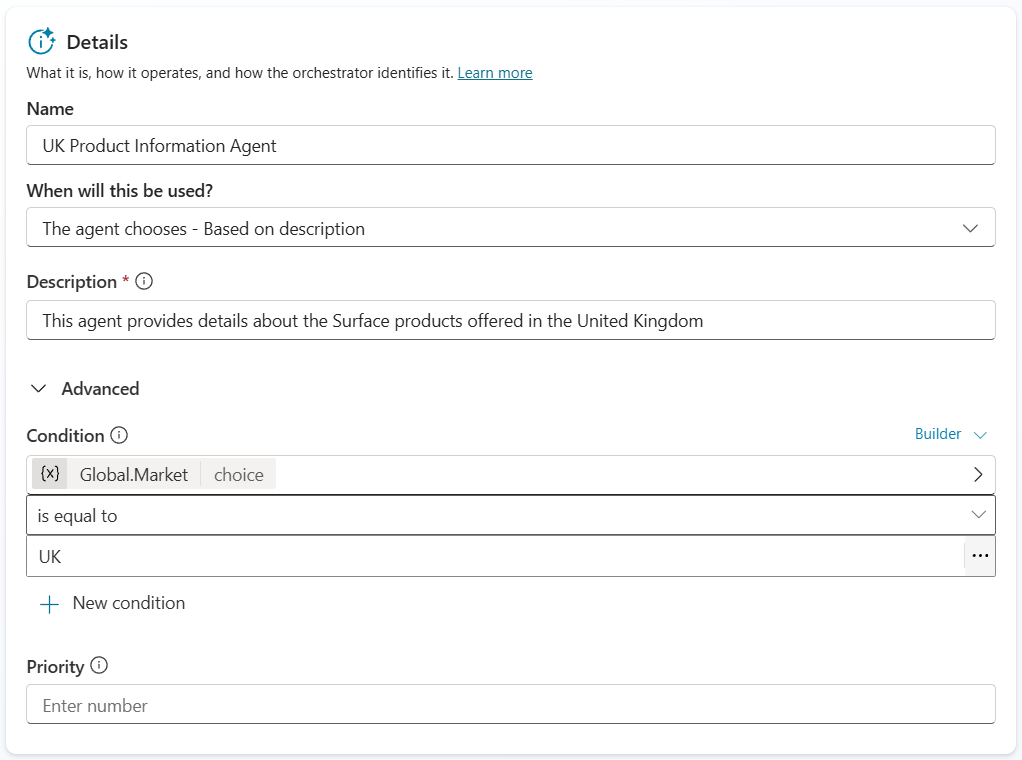Click the {x} variable icon
Screen dimensions: 1022x760
(50, 474)
